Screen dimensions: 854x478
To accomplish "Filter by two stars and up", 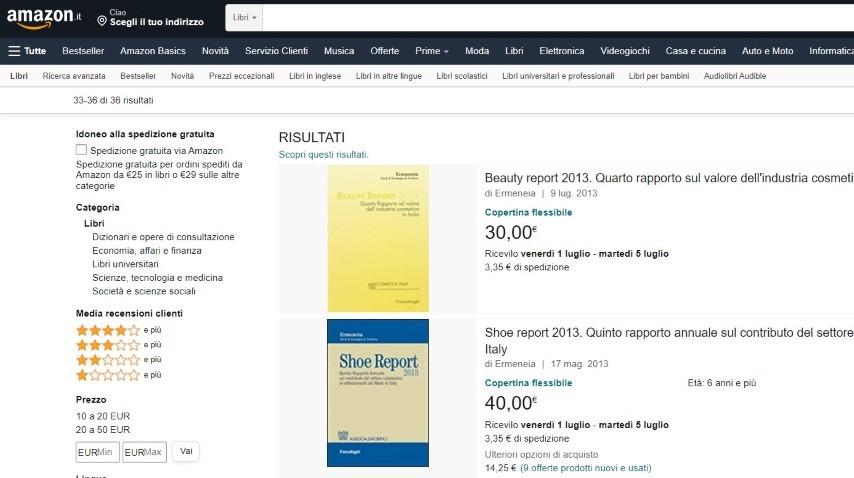I will tap(119, 359).
